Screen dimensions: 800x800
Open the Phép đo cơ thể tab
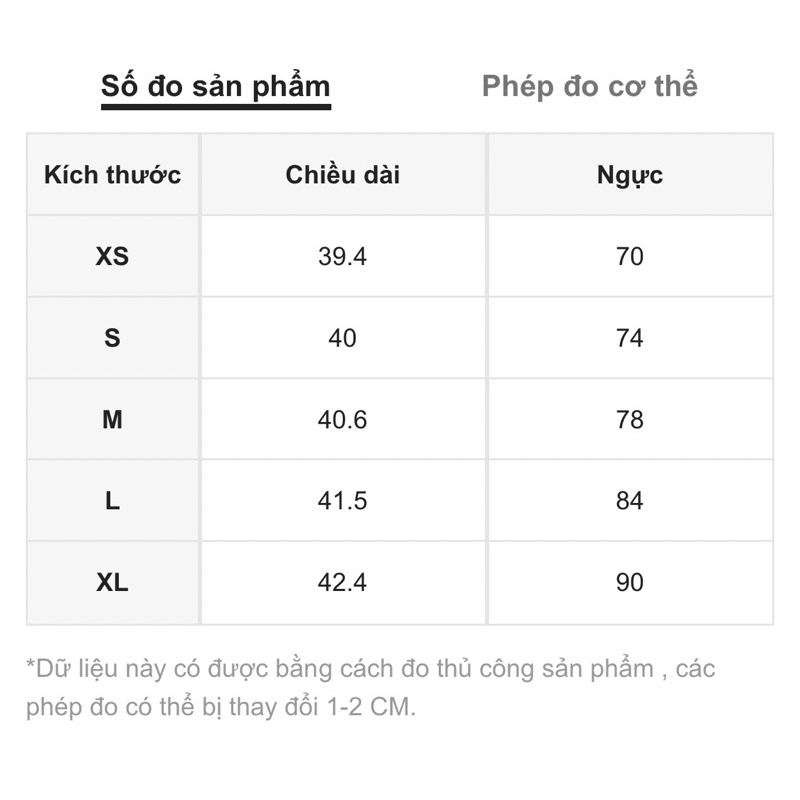[589, 86]
